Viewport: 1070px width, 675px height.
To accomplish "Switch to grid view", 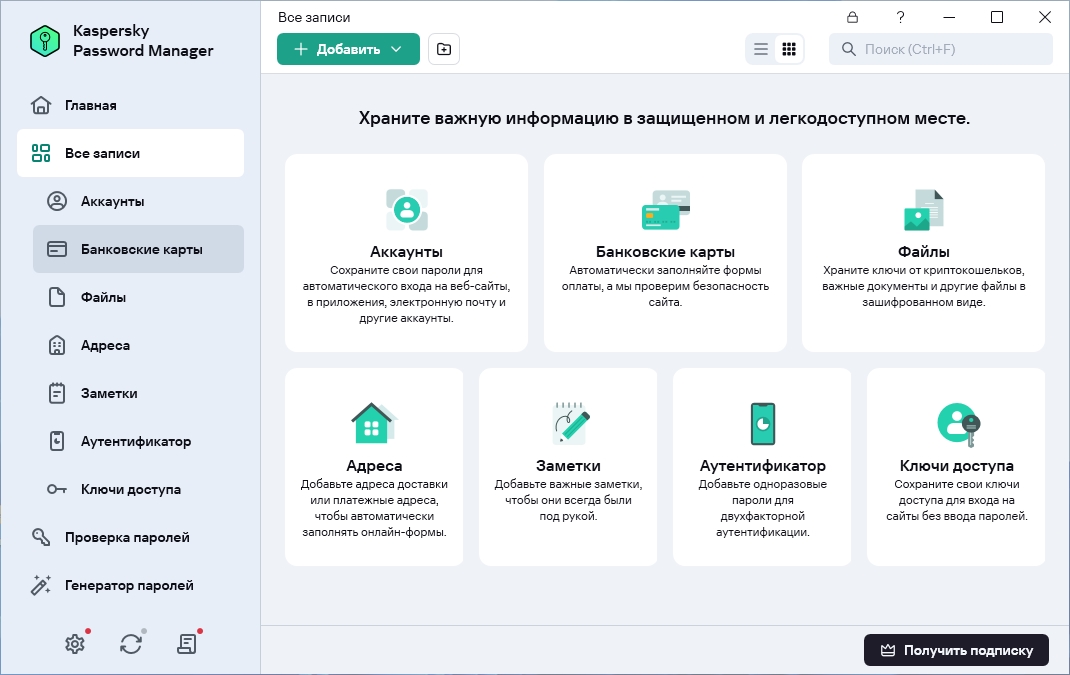I will [789, 49].
